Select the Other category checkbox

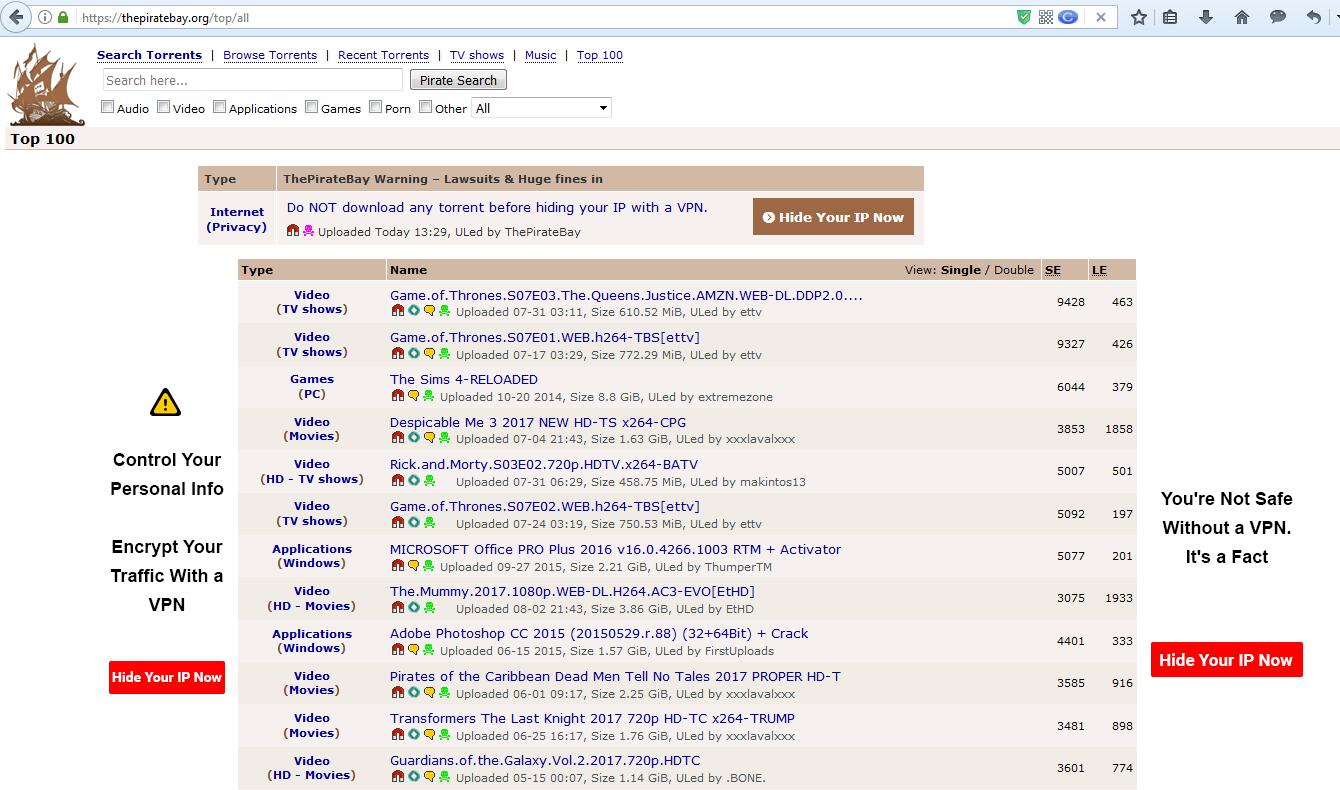pos(425,107)
